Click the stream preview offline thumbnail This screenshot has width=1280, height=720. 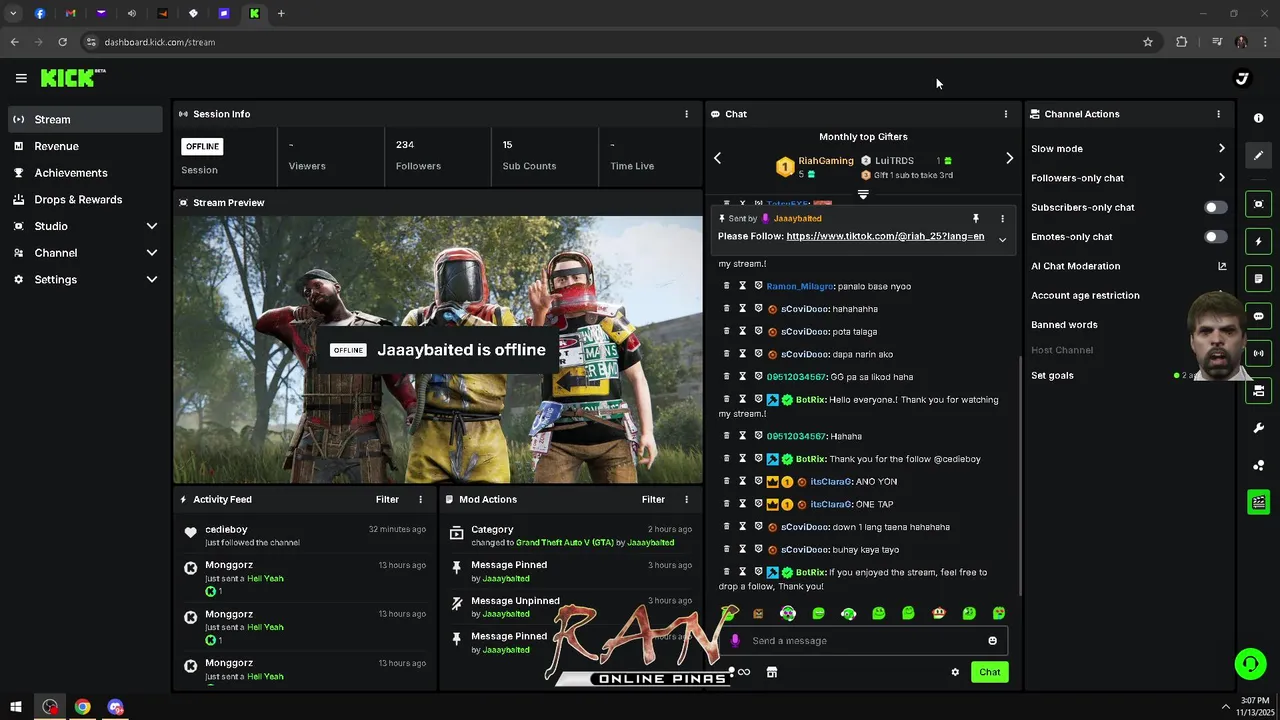click(x=438, y=350)
